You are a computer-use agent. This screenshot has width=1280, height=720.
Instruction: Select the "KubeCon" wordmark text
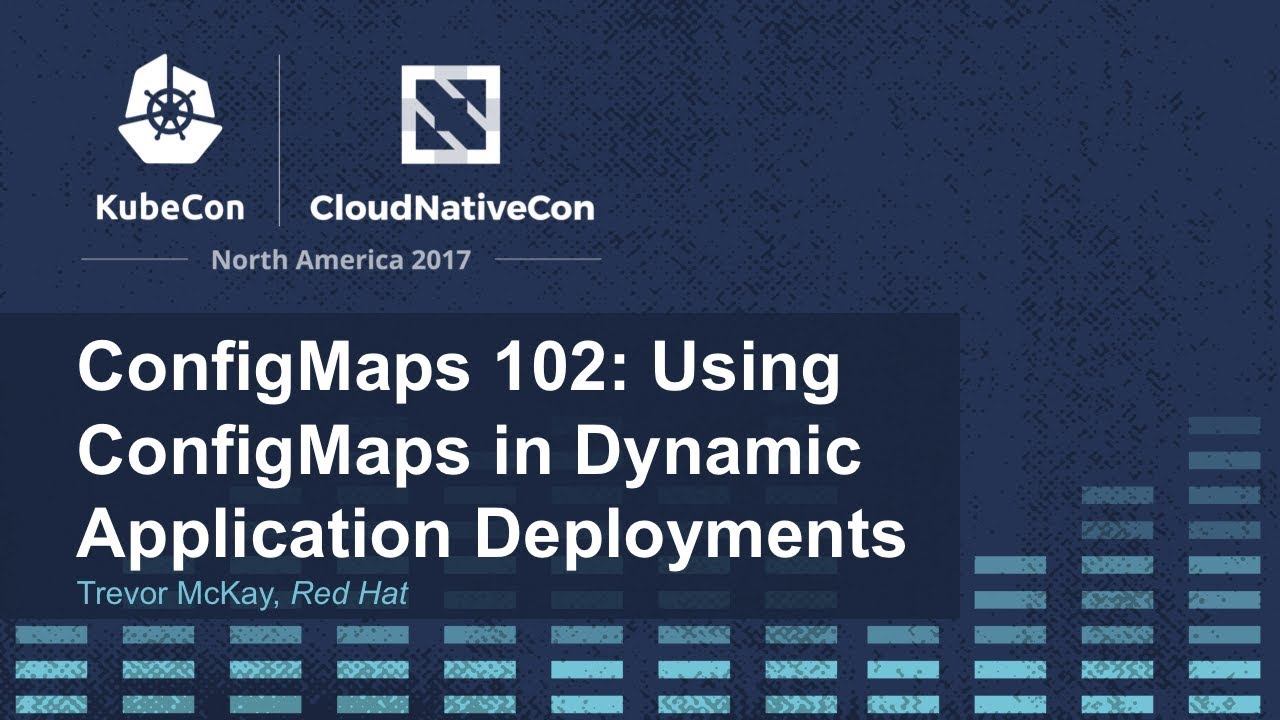[x=170, y=207]
